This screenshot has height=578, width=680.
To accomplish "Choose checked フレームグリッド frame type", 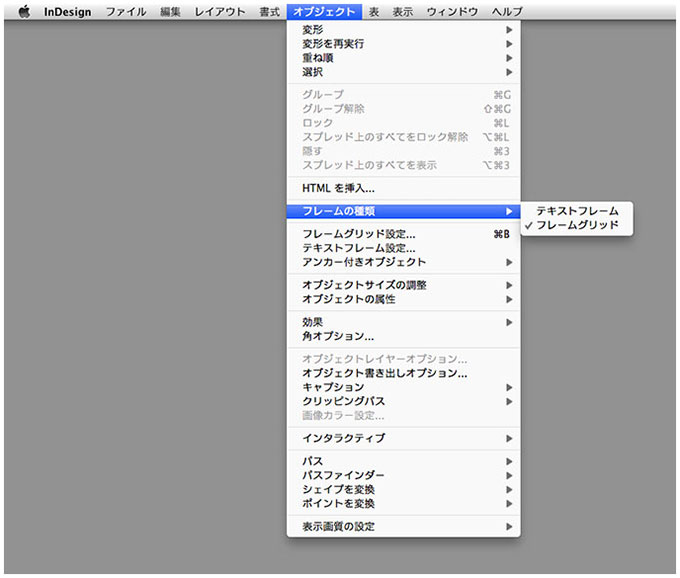I will tap(577, 225).
